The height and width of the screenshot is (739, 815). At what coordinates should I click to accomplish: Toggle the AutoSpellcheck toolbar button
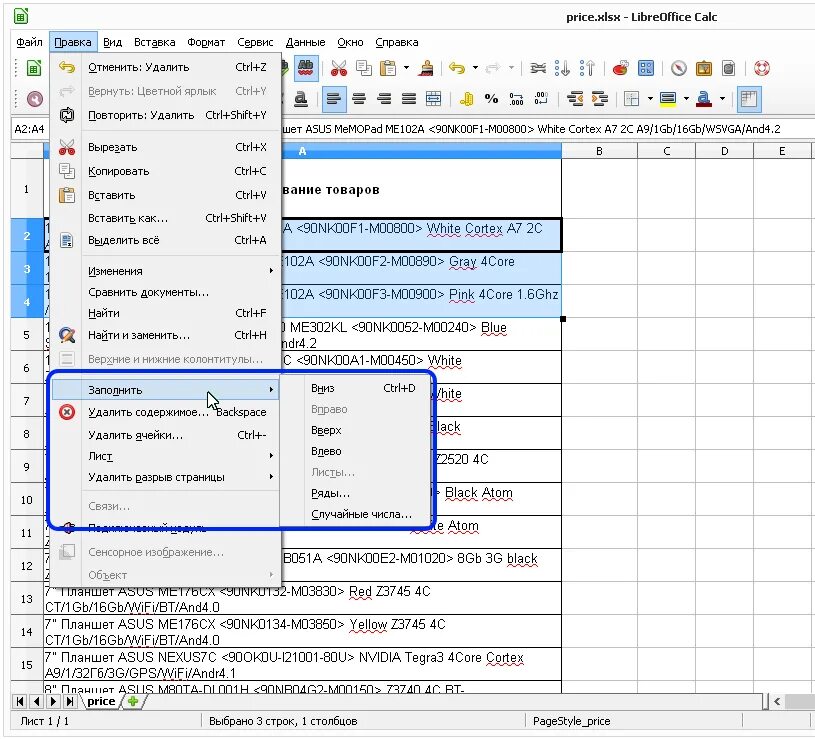(306, 68)
